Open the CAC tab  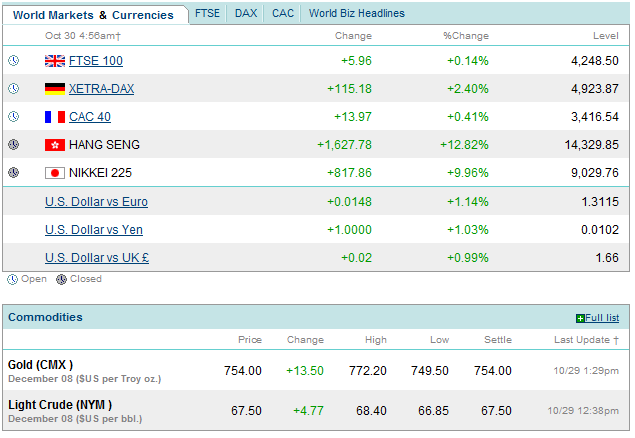click(283, 13)
